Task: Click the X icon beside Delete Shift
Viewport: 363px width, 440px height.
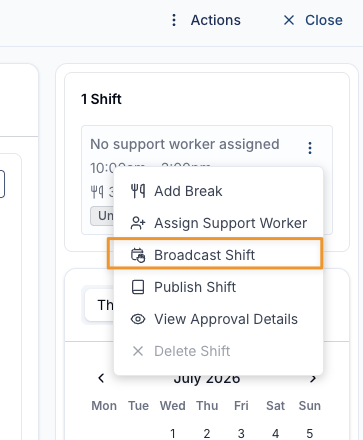Action: coord(138,351)
